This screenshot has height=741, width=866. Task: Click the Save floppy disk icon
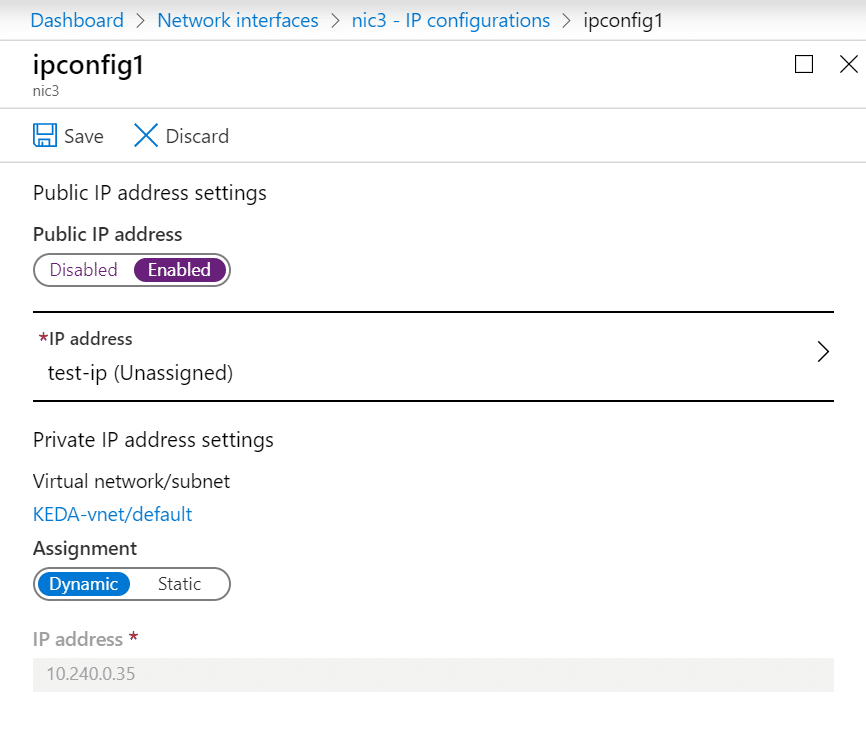pos(45,135)
